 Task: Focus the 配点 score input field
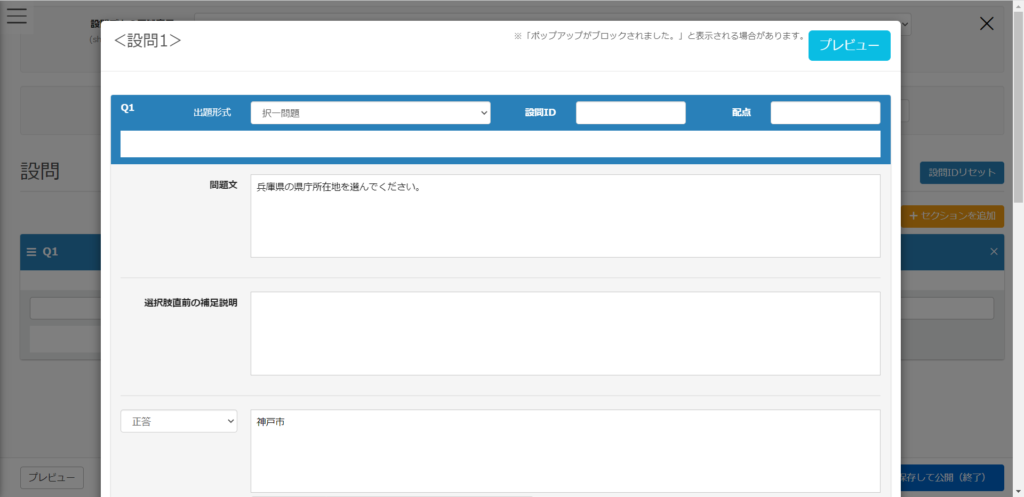click(824, 113)
